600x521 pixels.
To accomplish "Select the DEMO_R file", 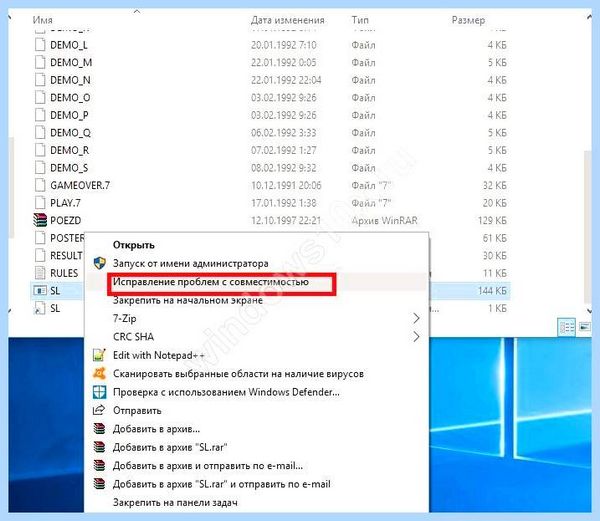I will [70, 150].
